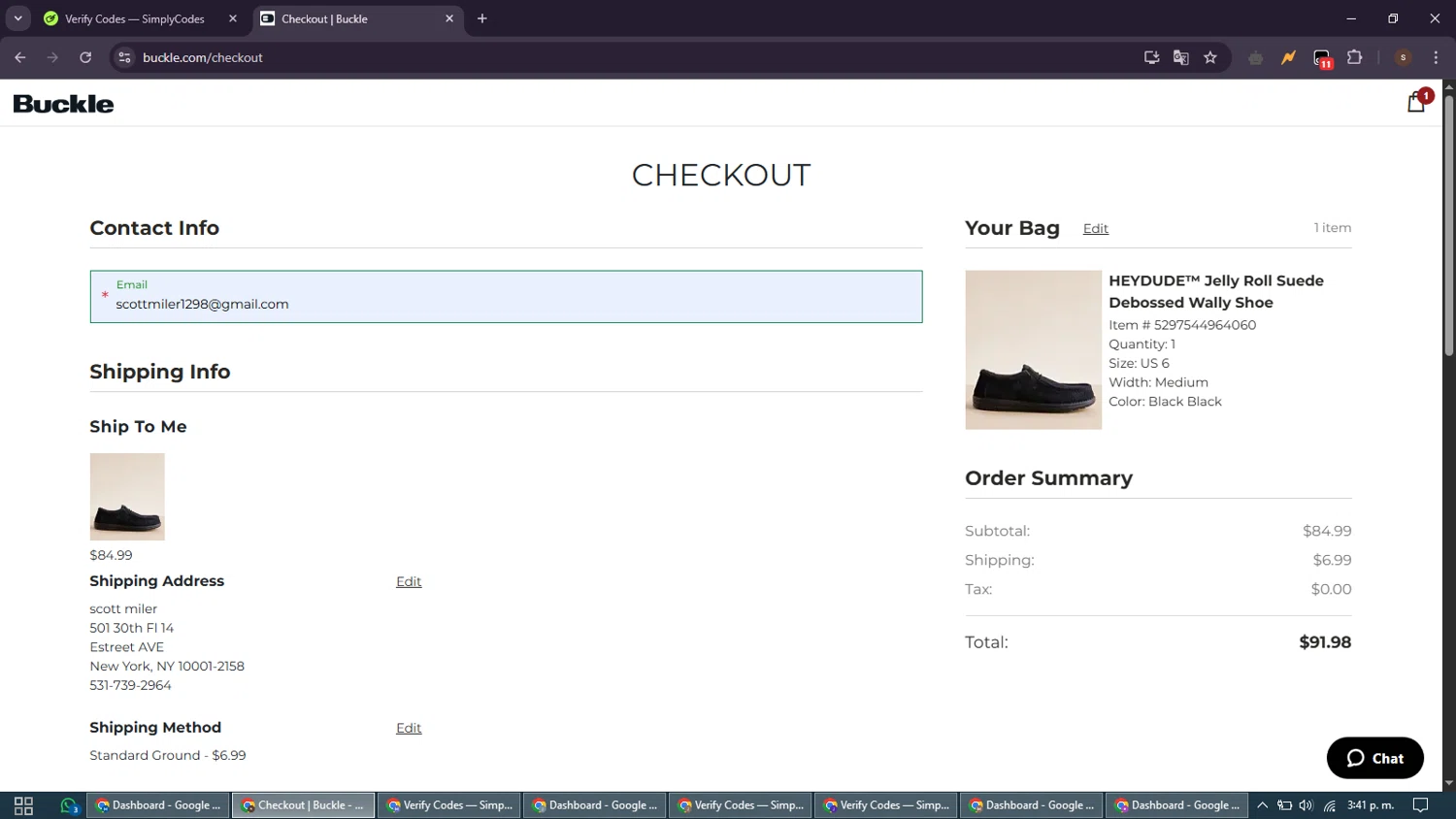Open the network Wi-Fi tray icon
Screen dimensions: 1456x819
1330,805
